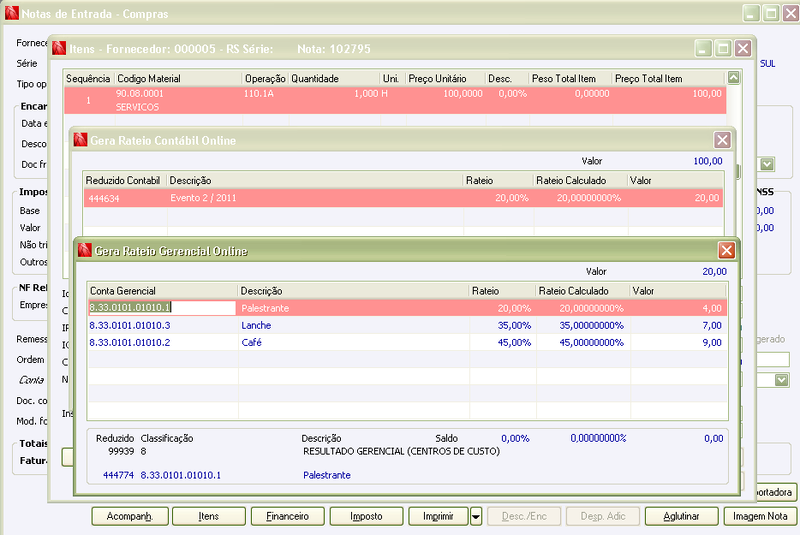Viewport: 800px width, 535px height.
Task: Open the Imprimir dropdown arrow
Action: [476, 516]
